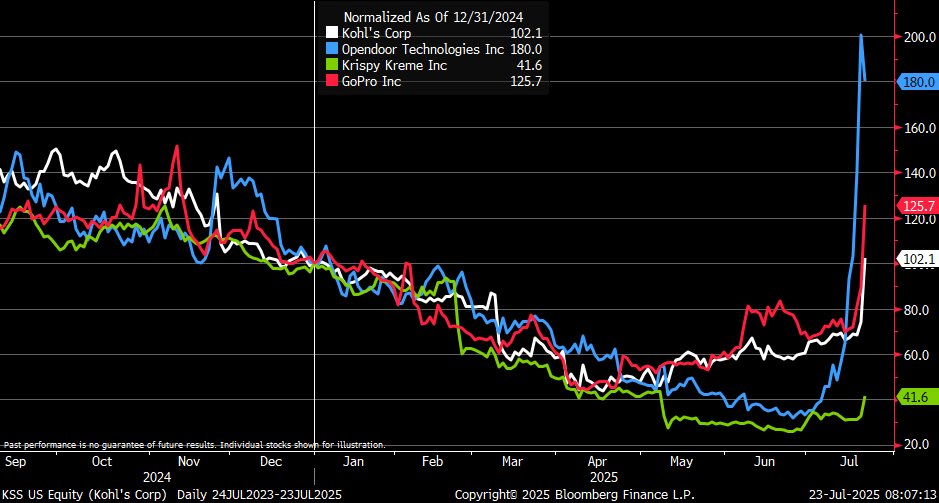Click the Oct month label on the x-axis
Viewport: 939px width, 503px height.
pos(102,462)
